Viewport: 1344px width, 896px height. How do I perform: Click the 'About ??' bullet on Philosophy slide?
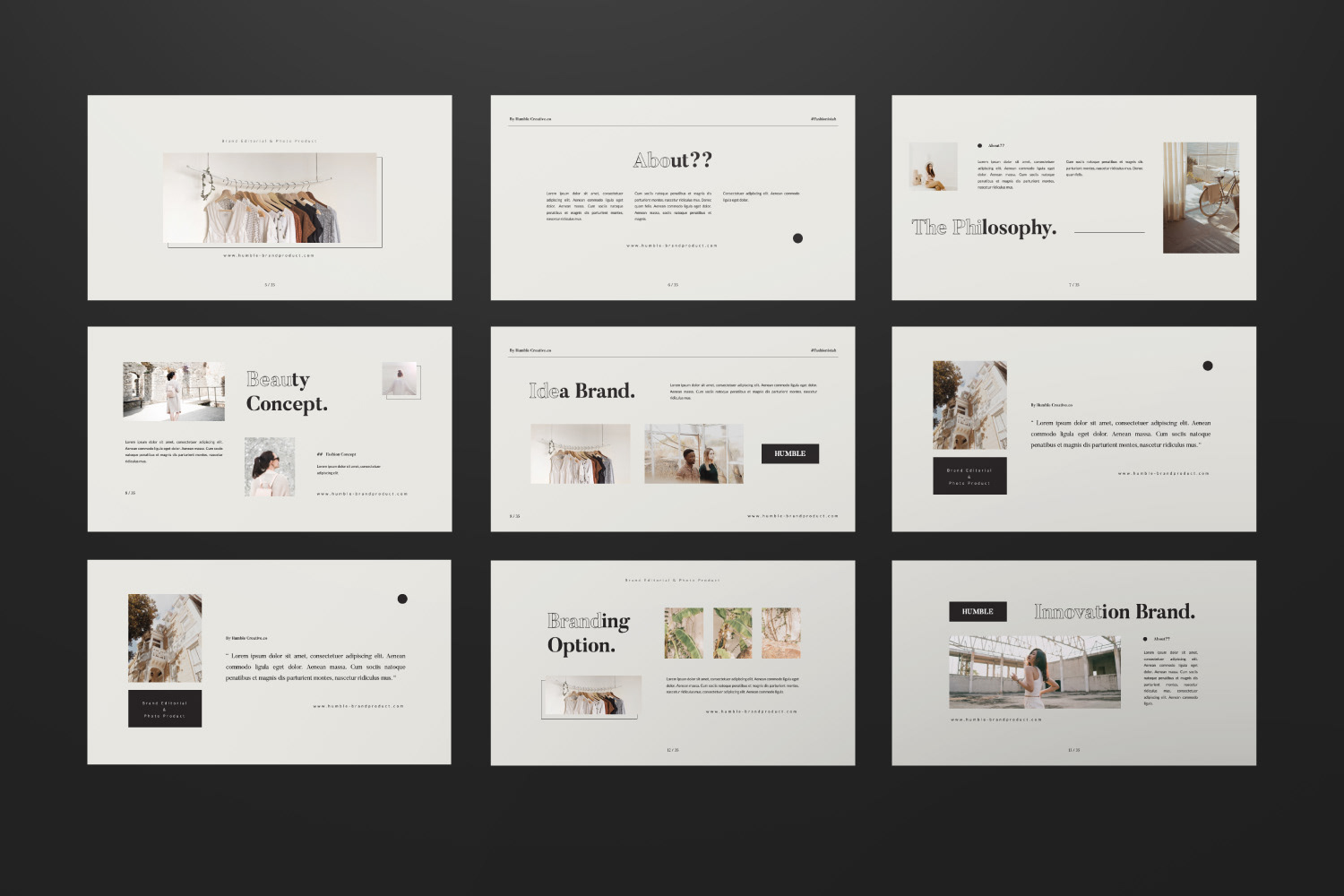991,145
